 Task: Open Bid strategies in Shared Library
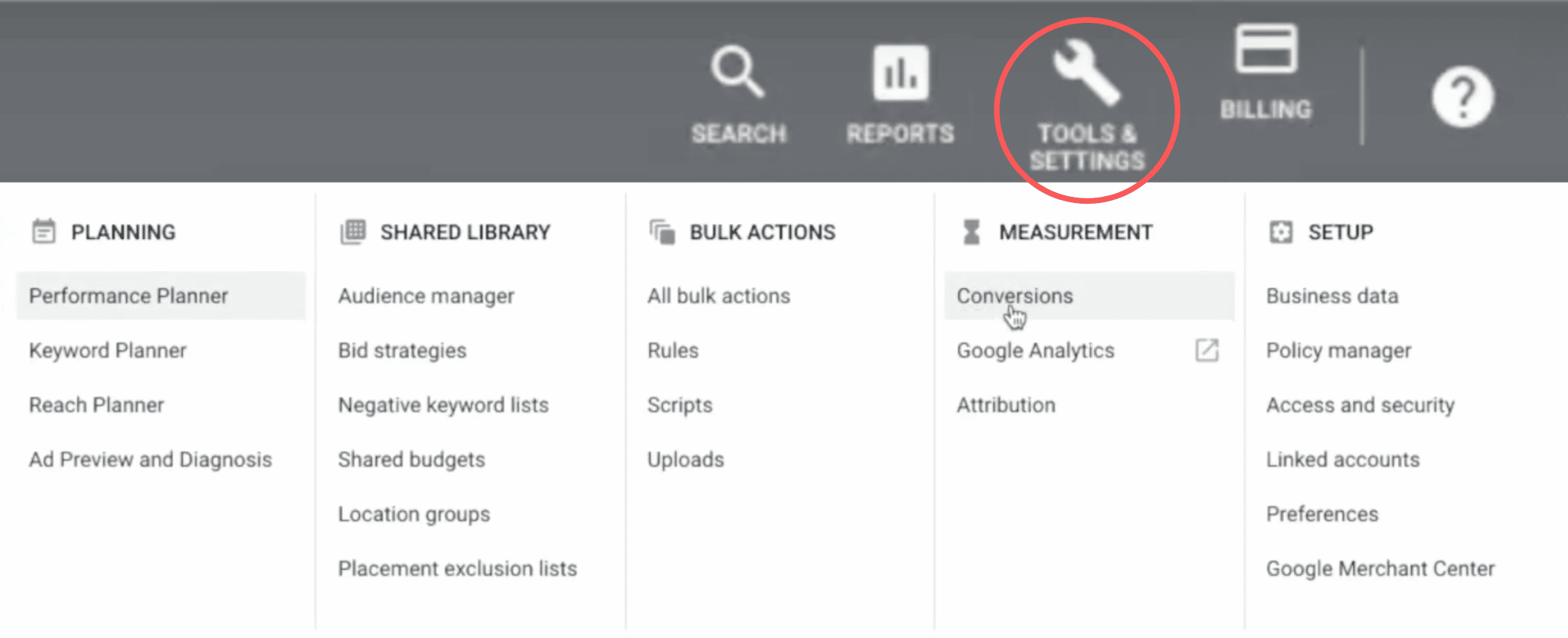coord(402,351)
